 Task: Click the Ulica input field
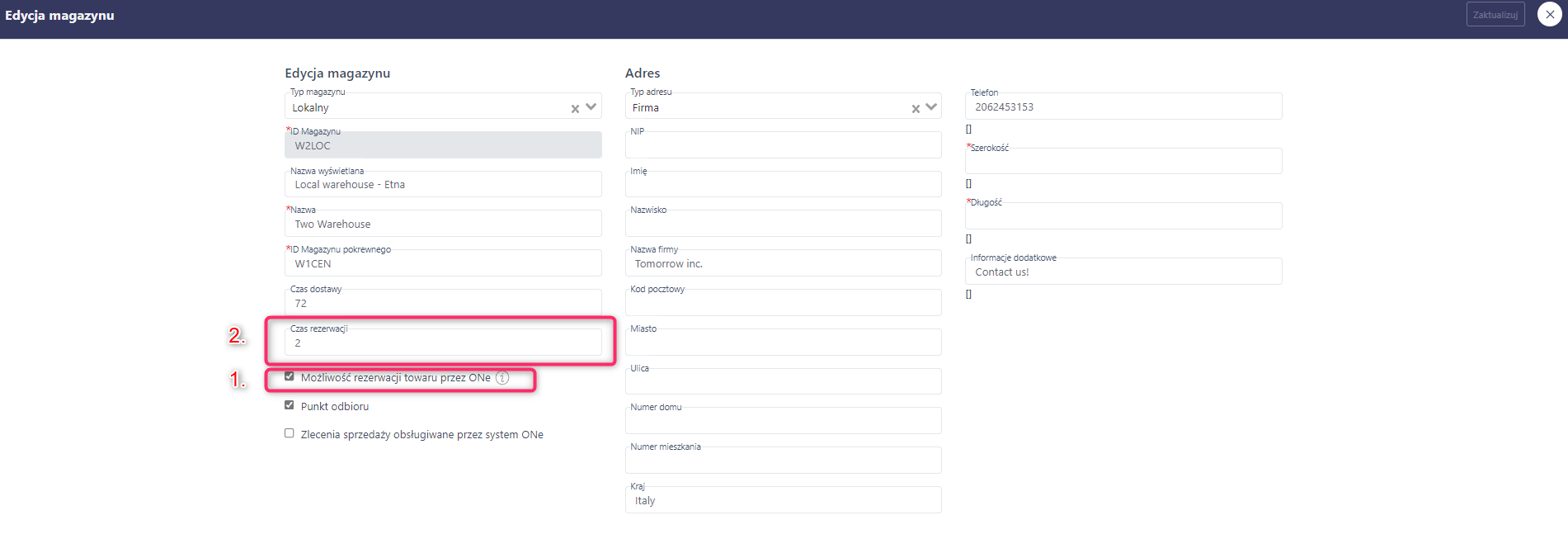click(x=784, y=381)
